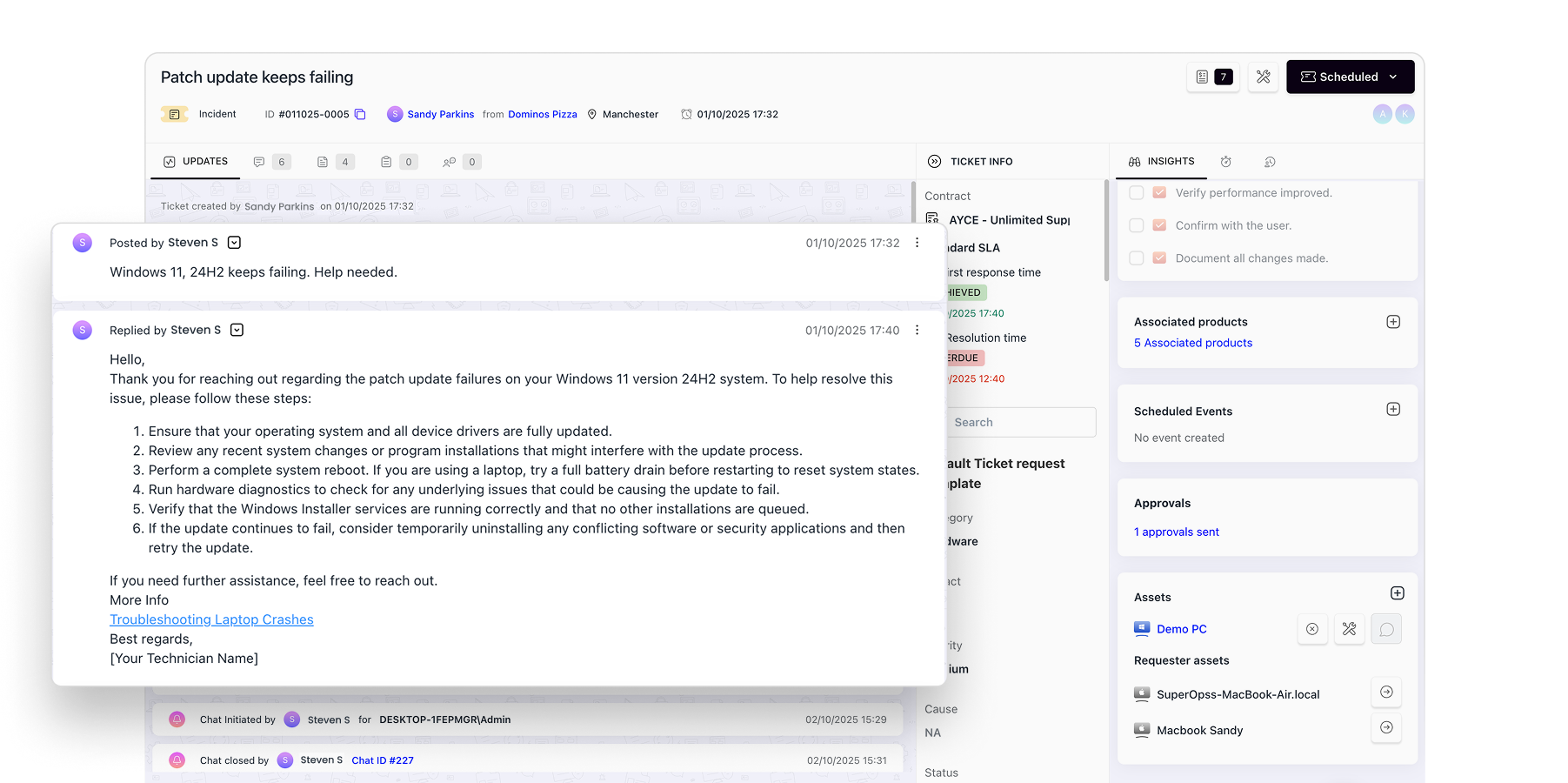Check the Confirm with the user checkbox
This screenshot has width=1568, height=783.
(1136, 225)
